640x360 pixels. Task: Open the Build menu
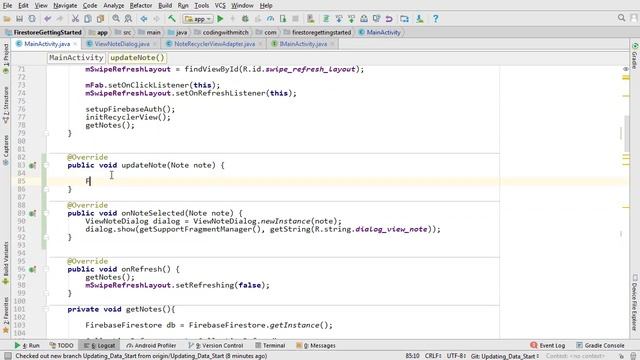click(x=165, y=6)
